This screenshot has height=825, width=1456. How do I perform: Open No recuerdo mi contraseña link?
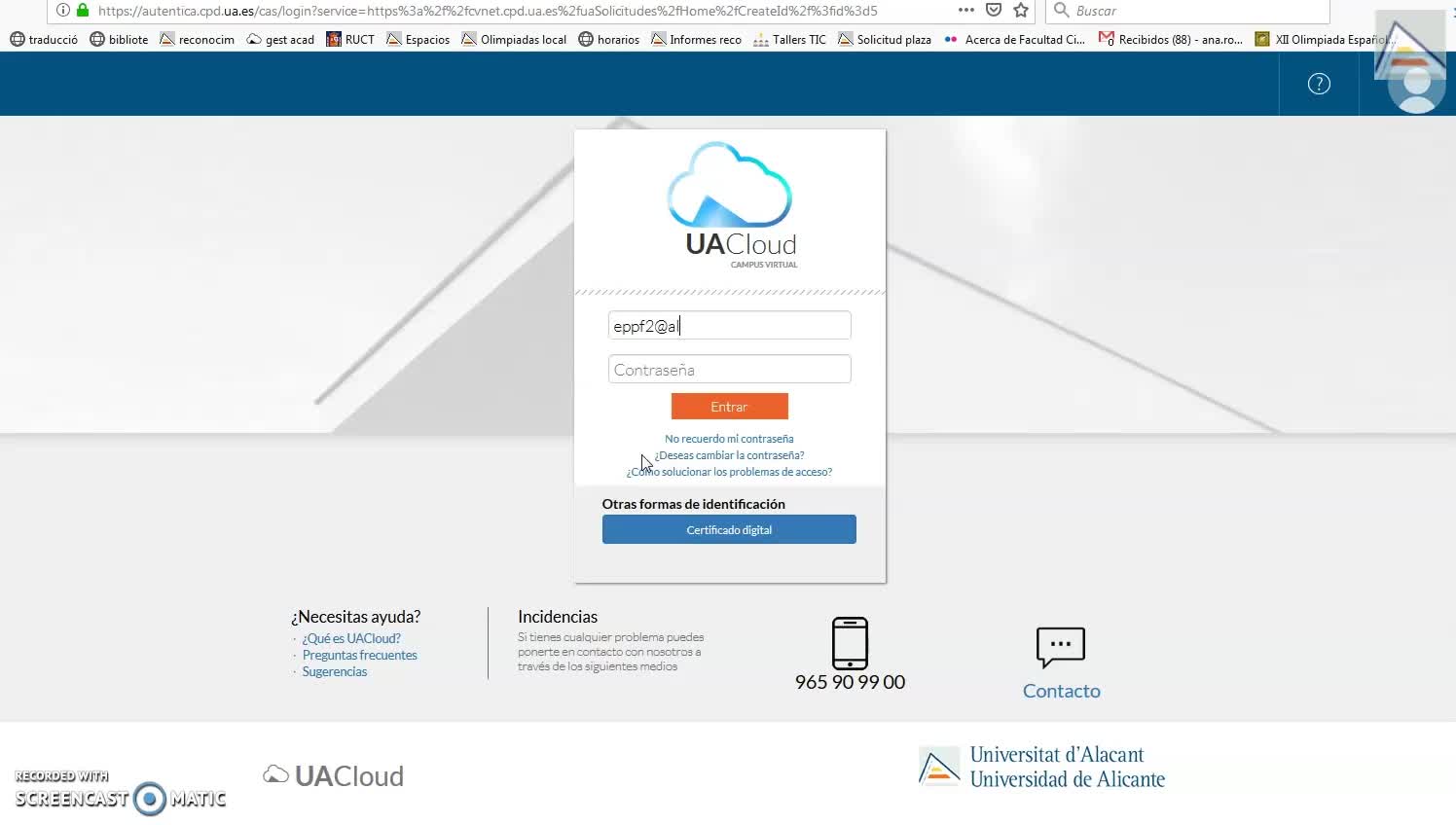pyautogui.click(x=729, y=439)
